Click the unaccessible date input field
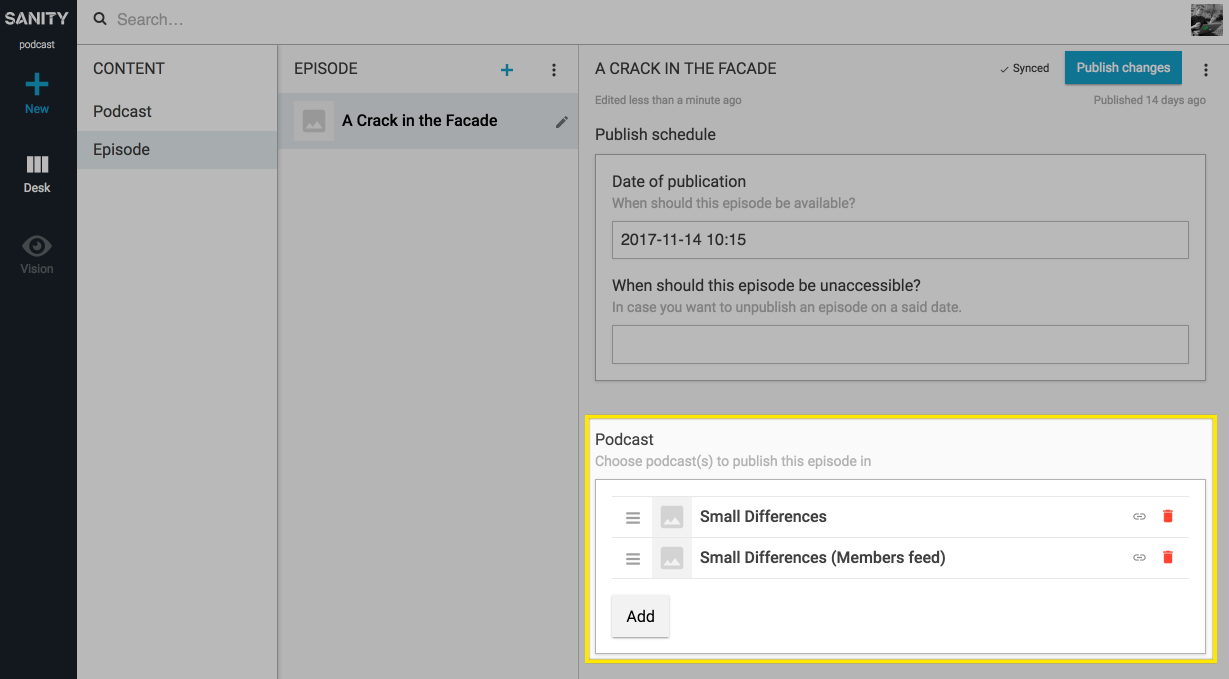The width and height of the screenshot is (1229, 679). tap(900, 344)
